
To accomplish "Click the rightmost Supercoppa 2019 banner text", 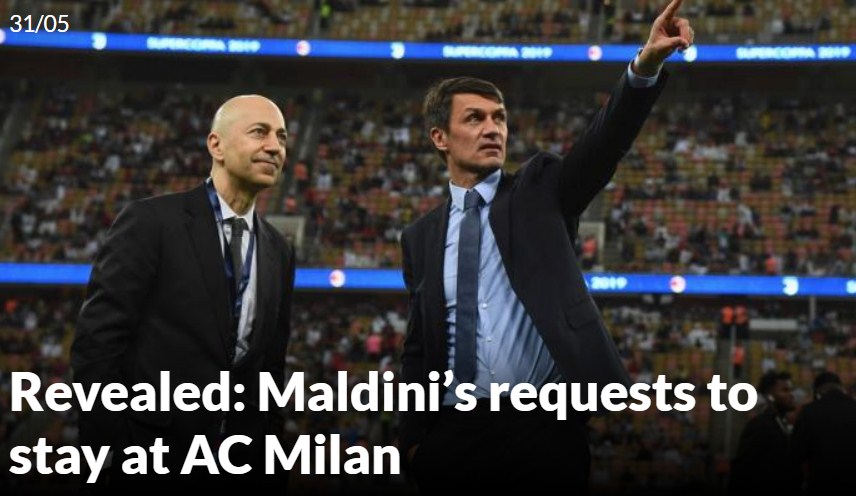I will 793,52.
